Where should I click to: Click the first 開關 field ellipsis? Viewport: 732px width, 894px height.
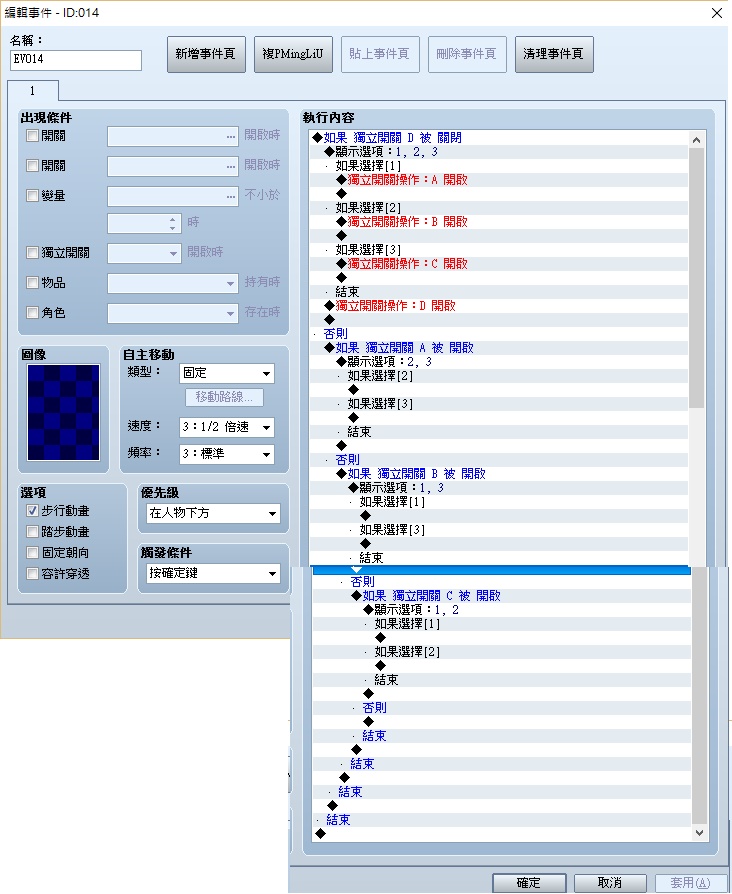(x=230, y=137)
